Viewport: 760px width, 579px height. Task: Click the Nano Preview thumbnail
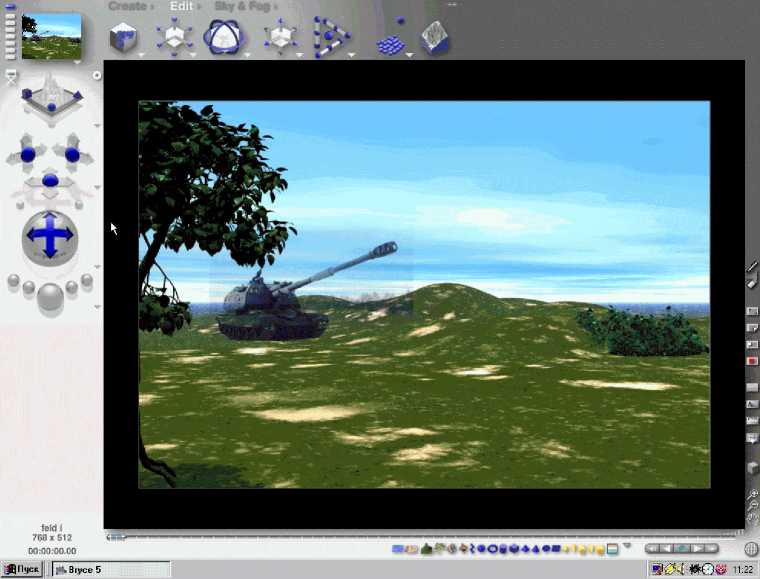click(51, 35)
